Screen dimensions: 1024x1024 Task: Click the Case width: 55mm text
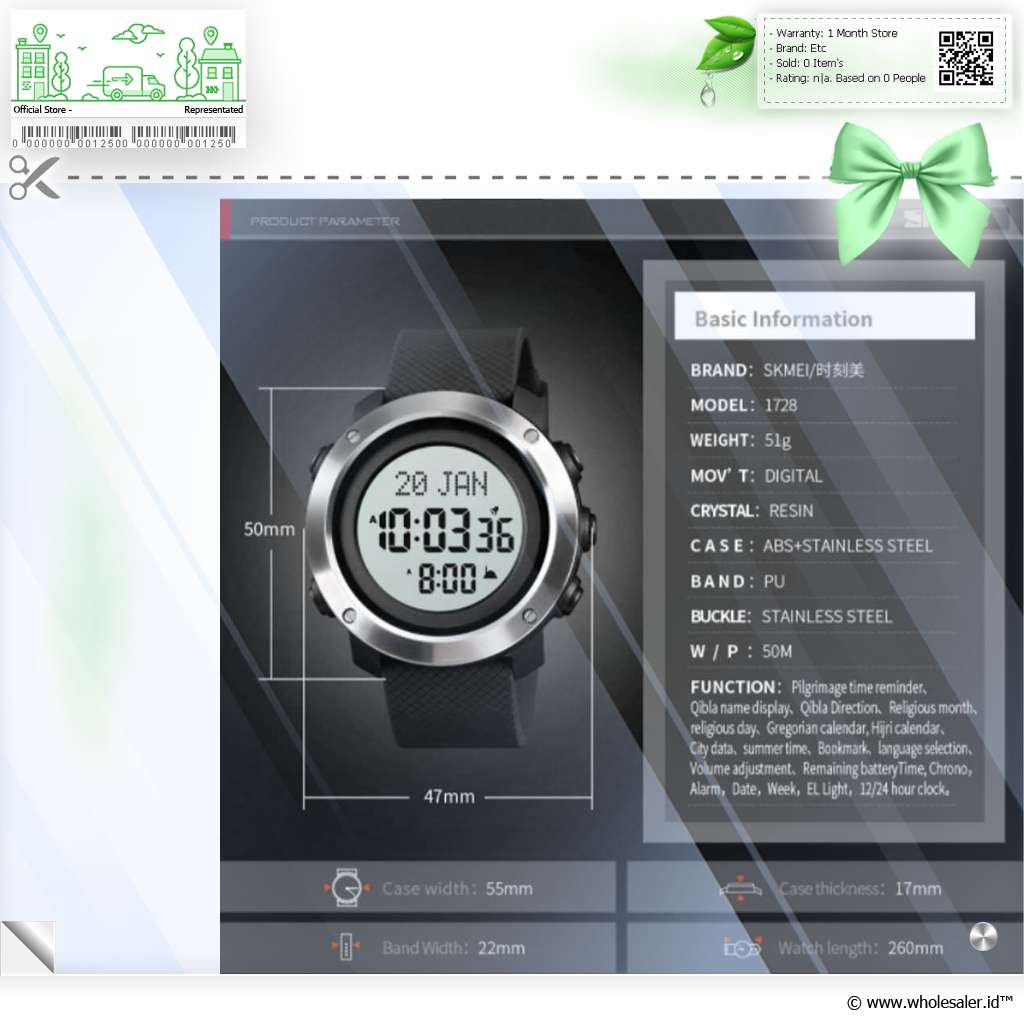click(457, 888)
